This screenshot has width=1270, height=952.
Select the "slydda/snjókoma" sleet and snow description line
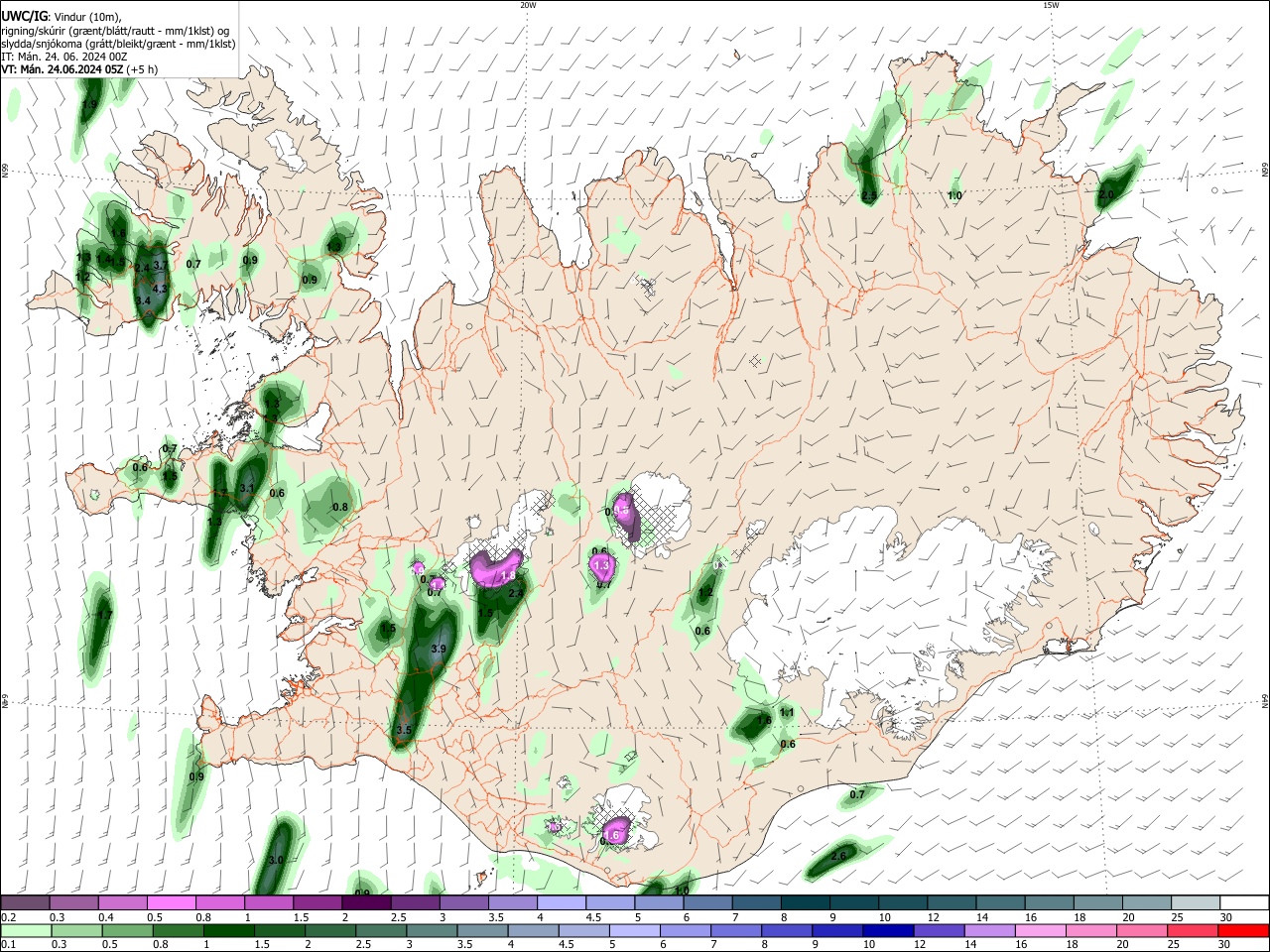click(118, 44)
